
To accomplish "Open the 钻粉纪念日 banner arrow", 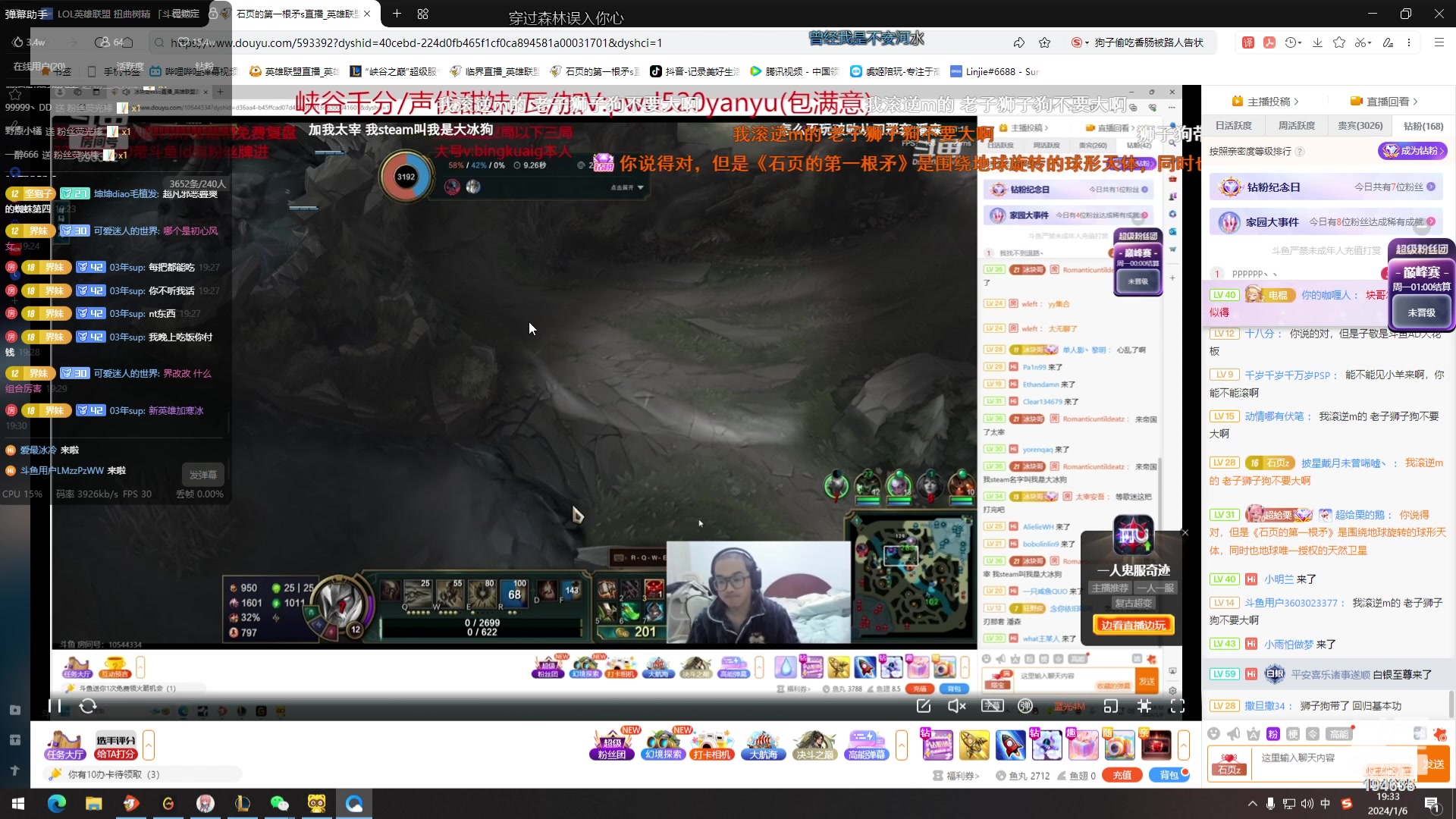I will point(1431,187).
